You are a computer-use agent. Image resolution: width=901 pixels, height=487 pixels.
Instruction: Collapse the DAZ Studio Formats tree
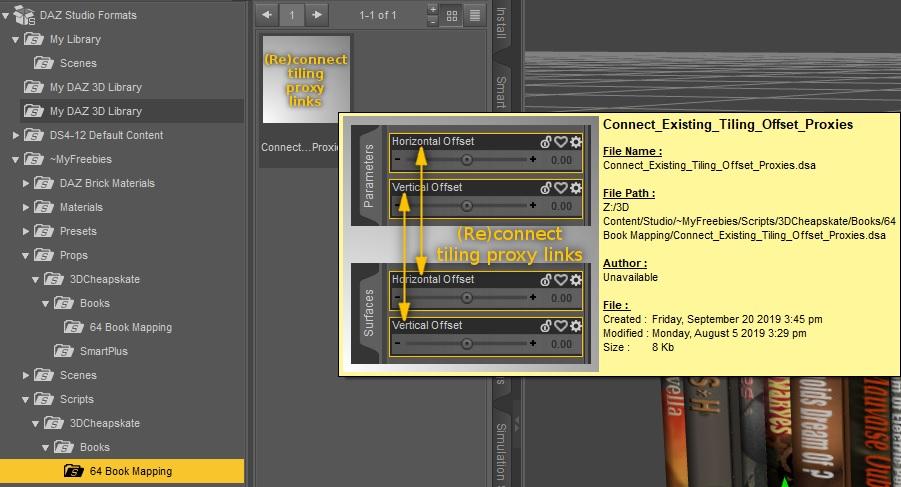click(x=5, y=16)
